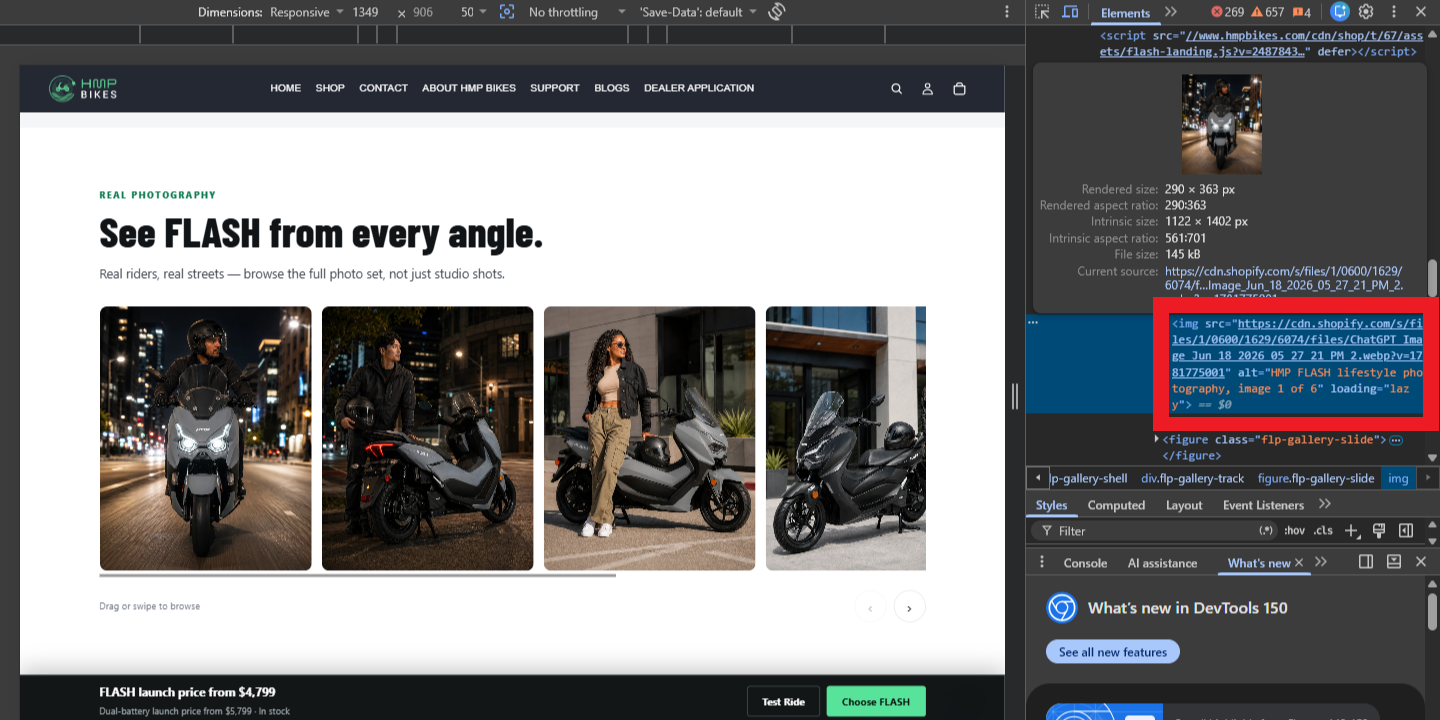Click the gallery next arrow button
Screen dimensions: 1440x720
(910, 607)
